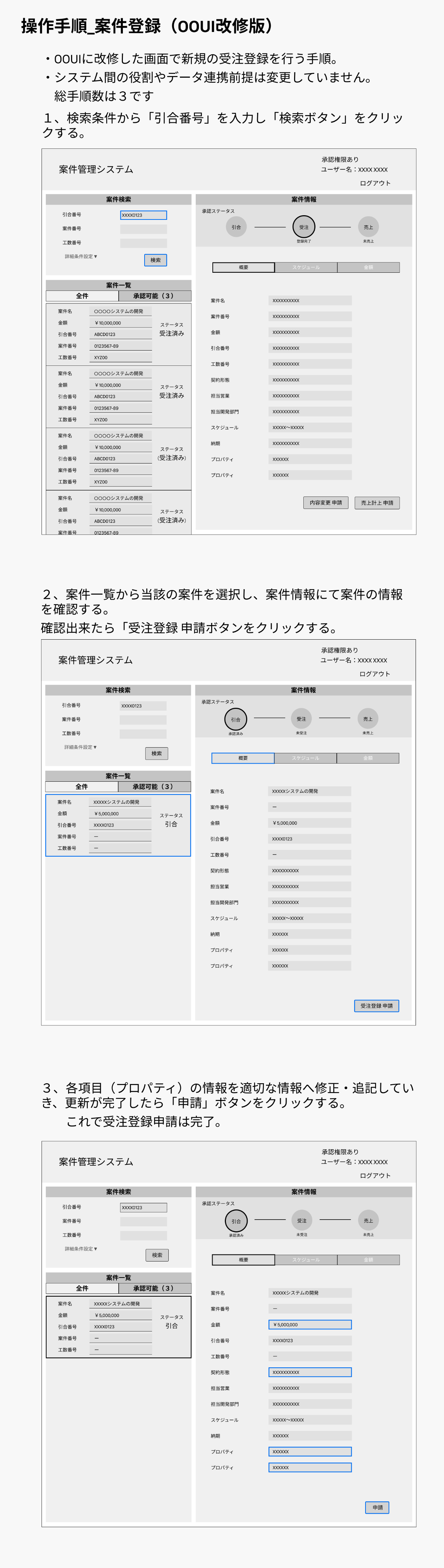Viewport: 444px width, 1568px height.
Task: Click the 内容変更 申請 button
Action: coord(326,503)
